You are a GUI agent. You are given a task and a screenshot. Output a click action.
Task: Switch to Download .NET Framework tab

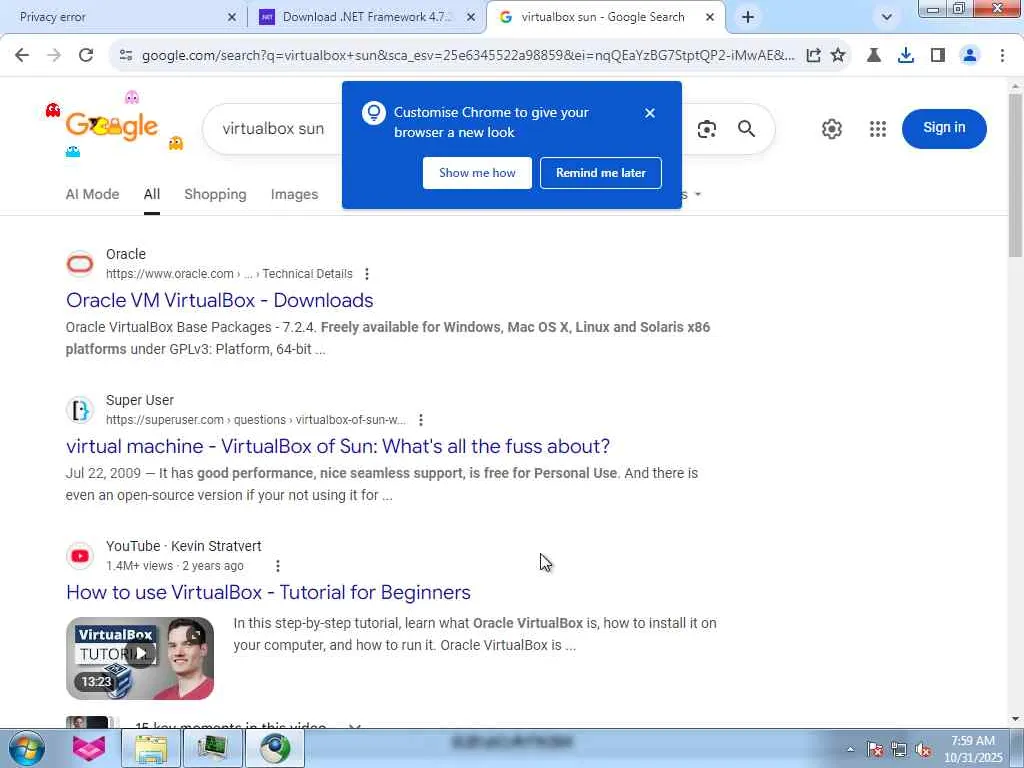[x=366, y=17]
